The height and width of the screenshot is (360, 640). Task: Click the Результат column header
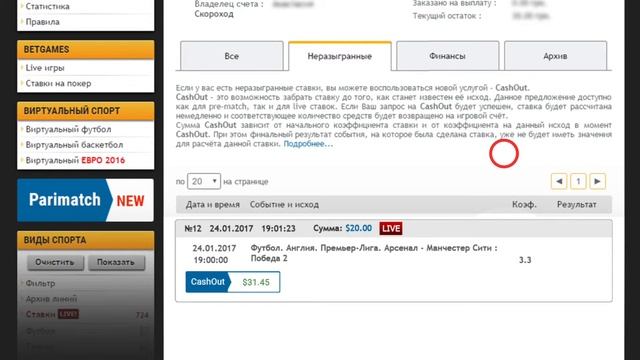click(576, 204)
